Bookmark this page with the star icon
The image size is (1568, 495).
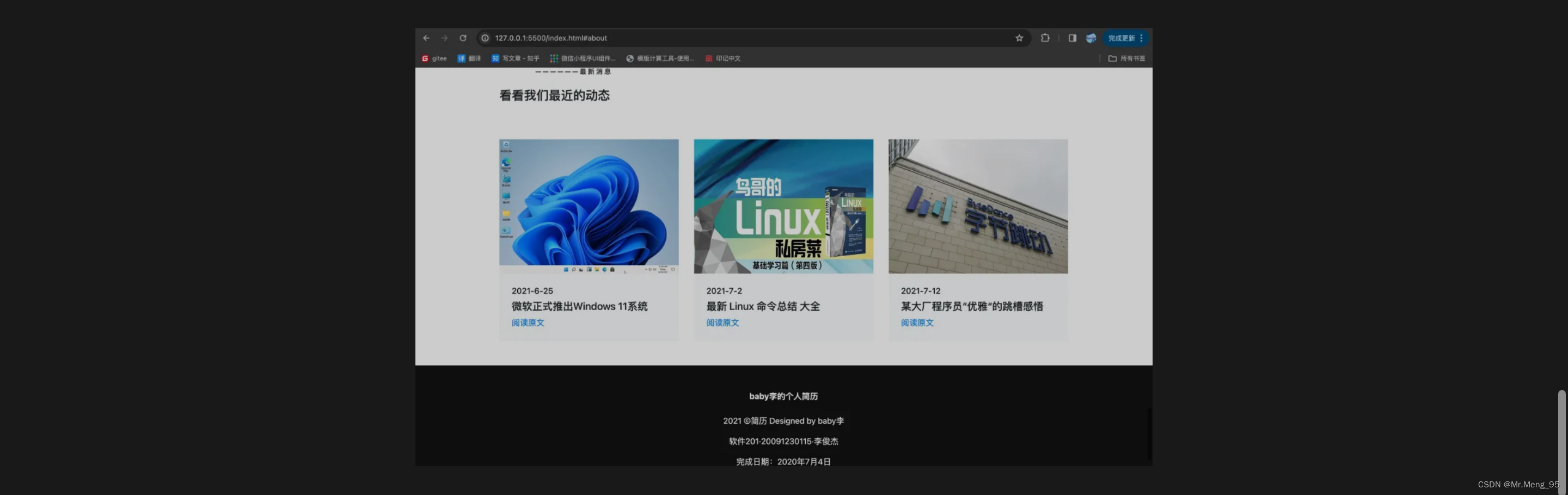point(1019,38)
